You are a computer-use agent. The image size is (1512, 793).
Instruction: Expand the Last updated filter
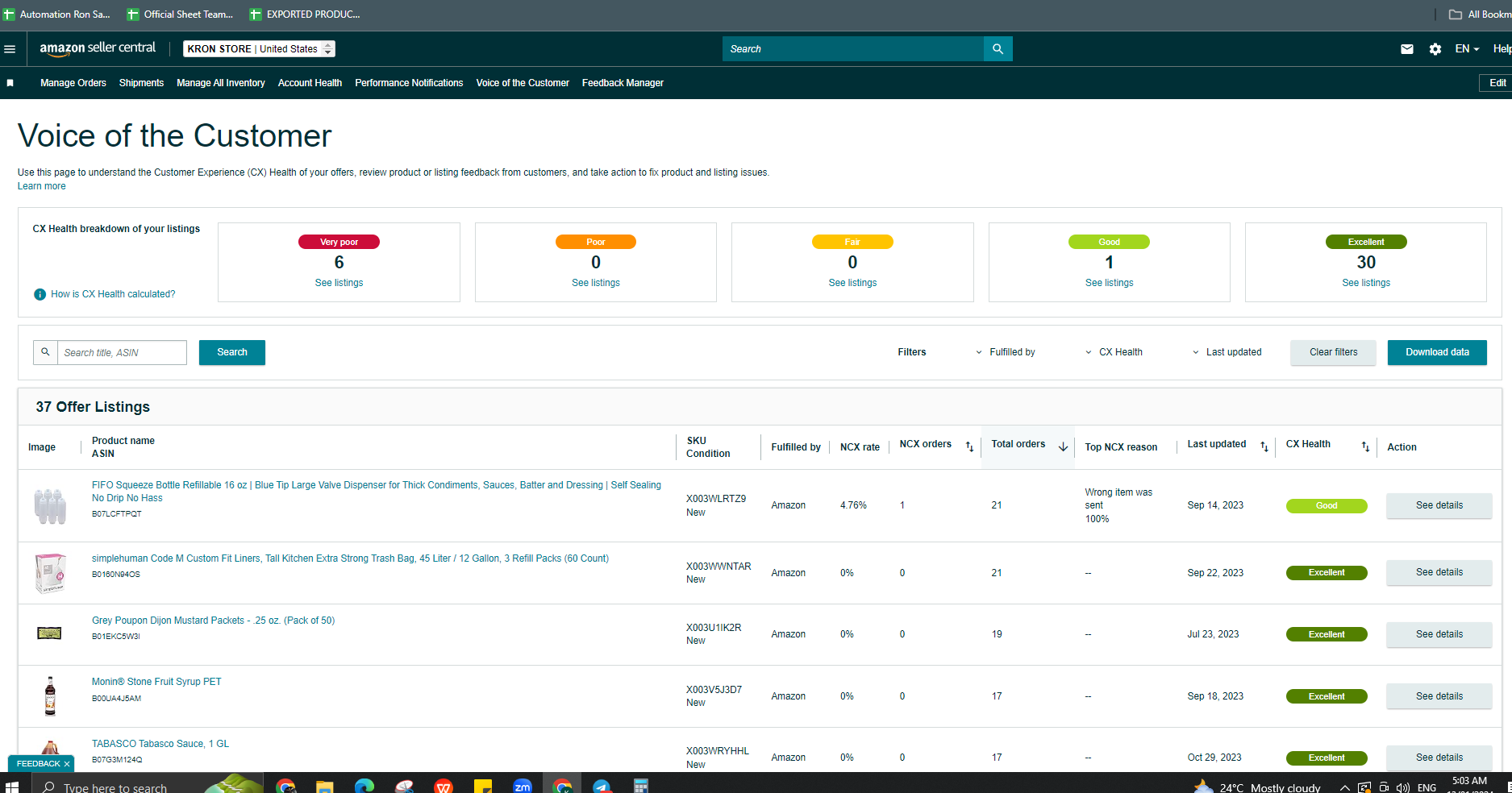1227,352
